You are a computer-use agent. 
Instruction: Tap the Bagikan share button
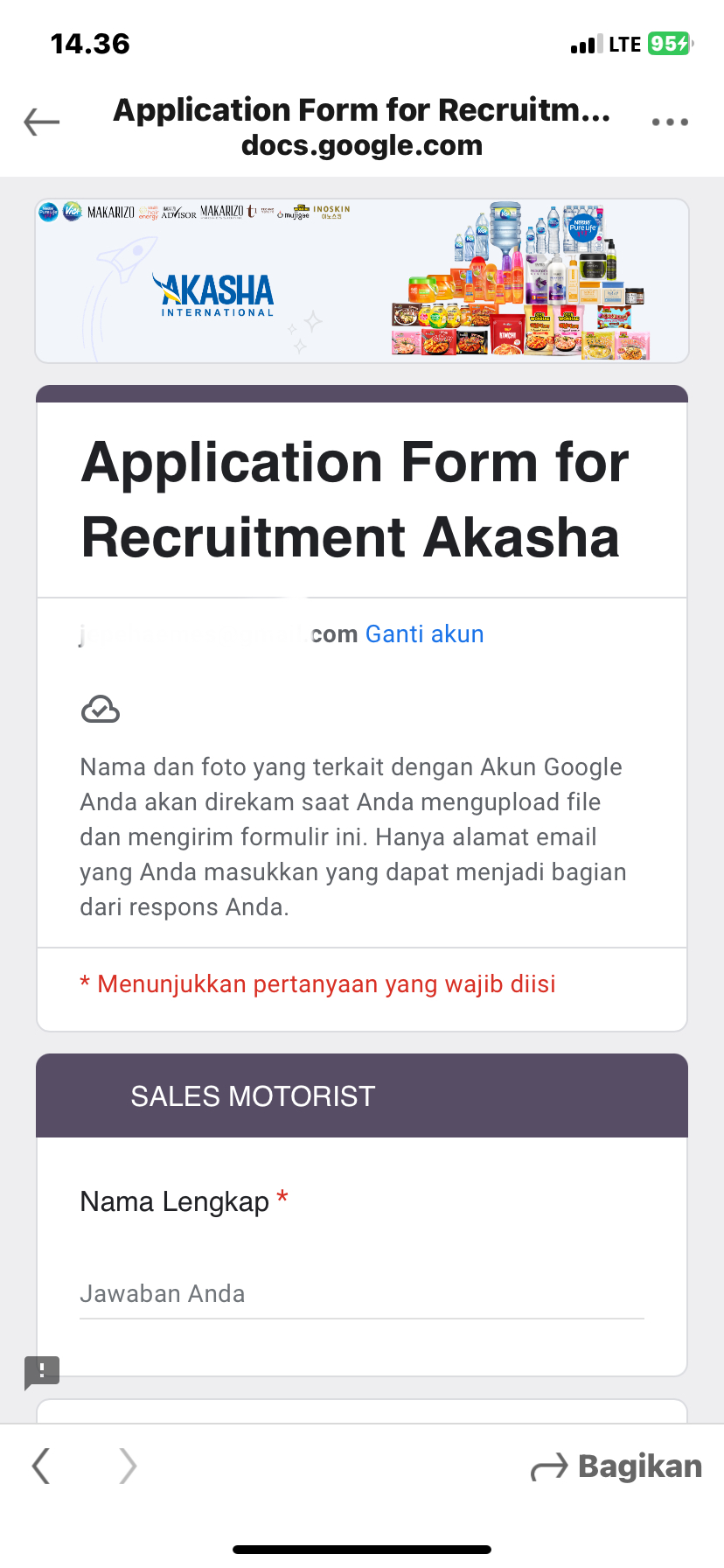[617, 1466]
